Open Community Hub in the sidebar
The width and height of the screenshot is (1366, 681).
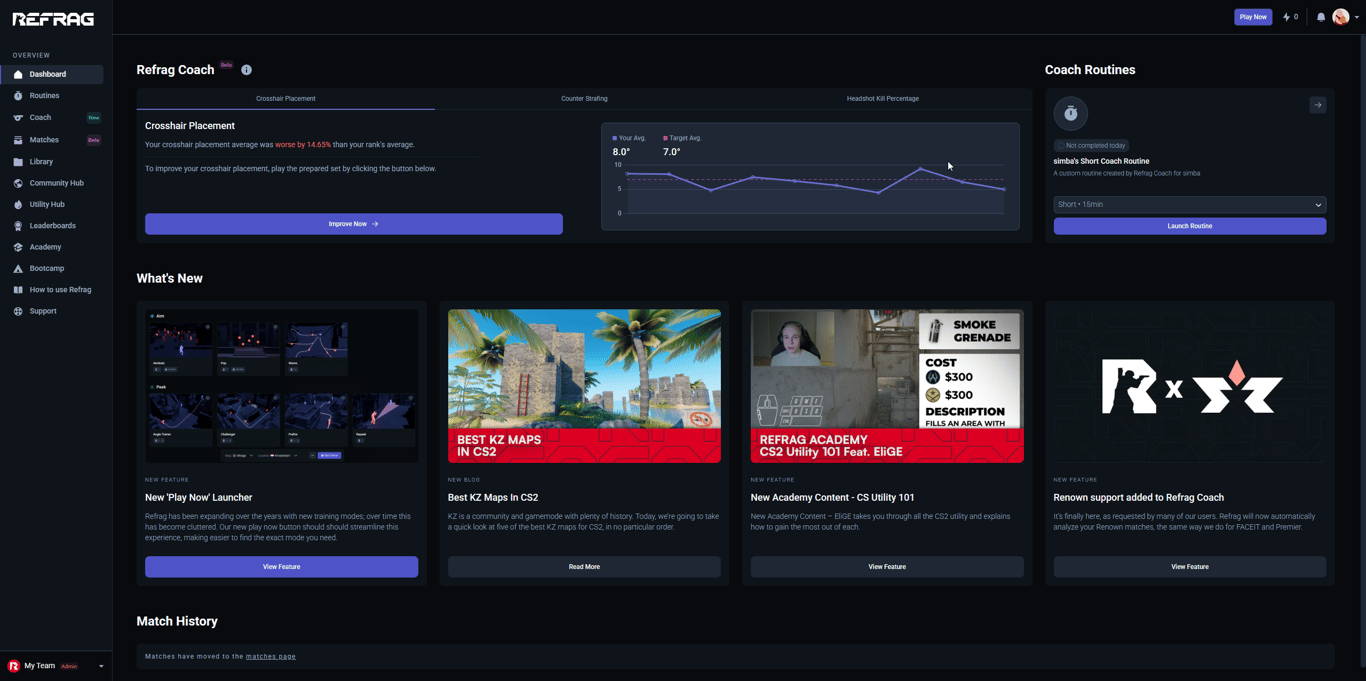(x=52, y=183)
